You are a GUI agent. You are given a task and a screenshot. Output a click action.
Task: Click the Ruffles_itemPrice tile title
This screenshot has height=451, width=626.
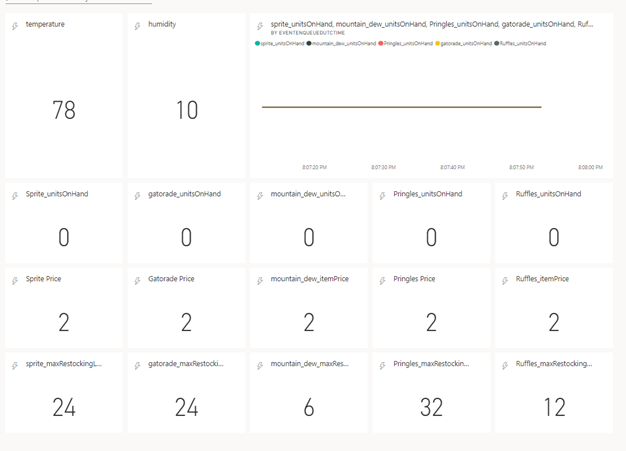point(542,279)
